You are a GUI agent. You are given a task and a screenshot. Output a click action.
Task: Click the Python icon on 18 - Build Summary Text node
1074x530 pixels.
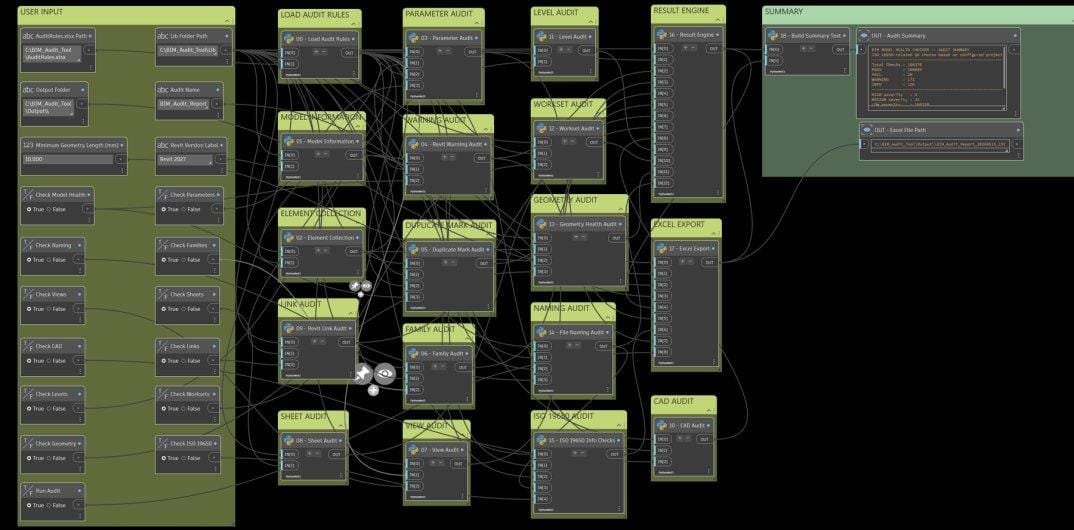coord(773,36)
